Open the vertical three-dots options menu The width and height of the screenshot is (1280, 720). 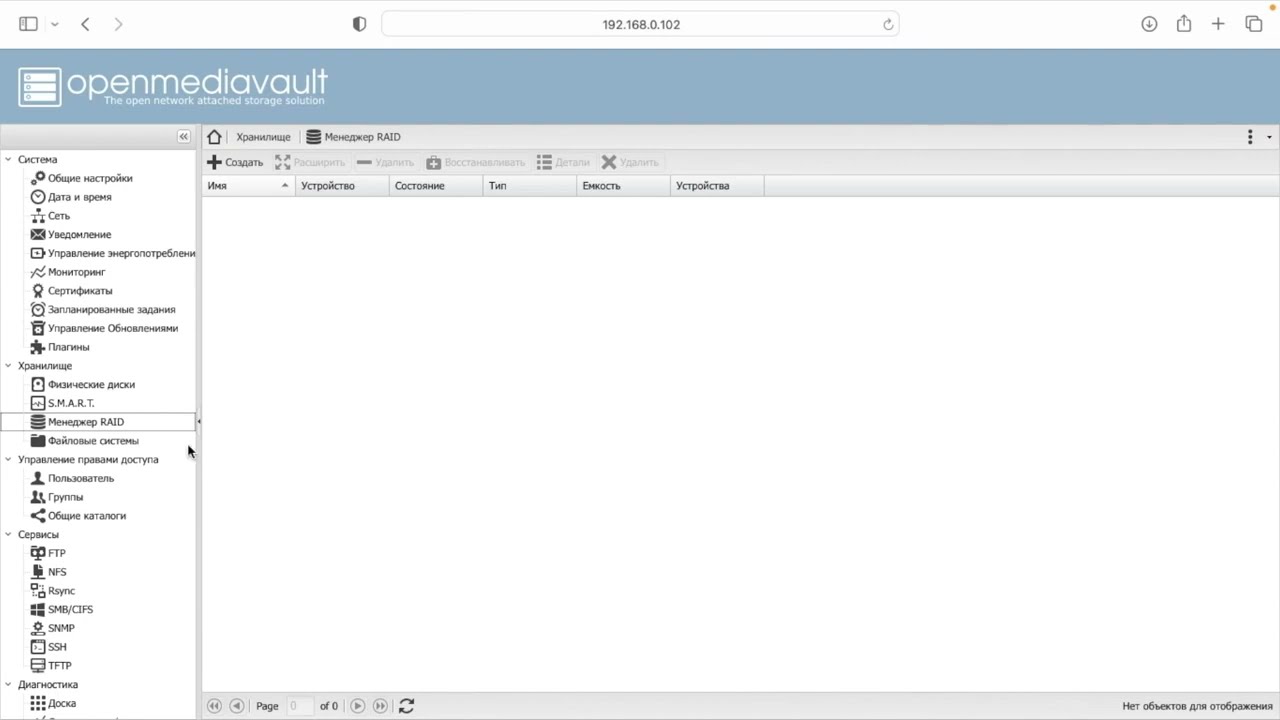(1250, 137)
